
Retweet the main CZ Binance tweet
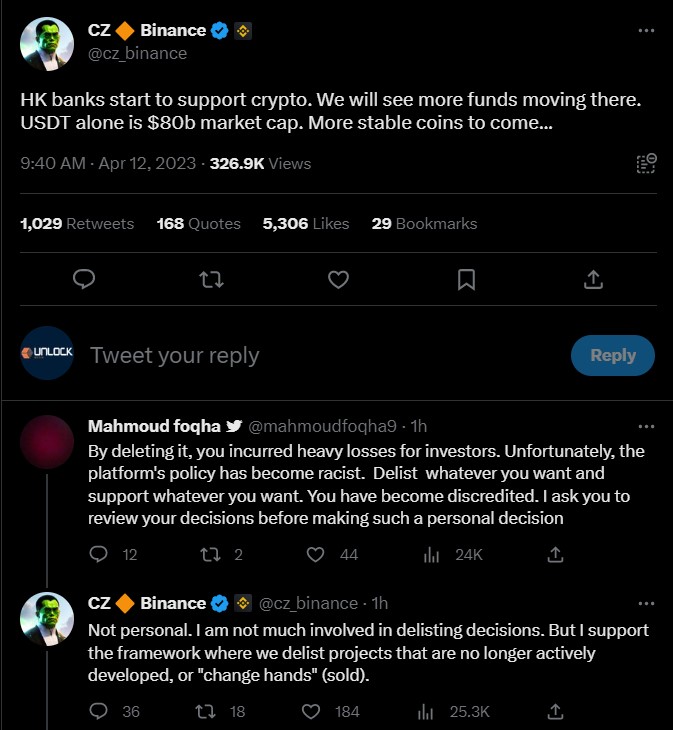[x=212, y=279]
